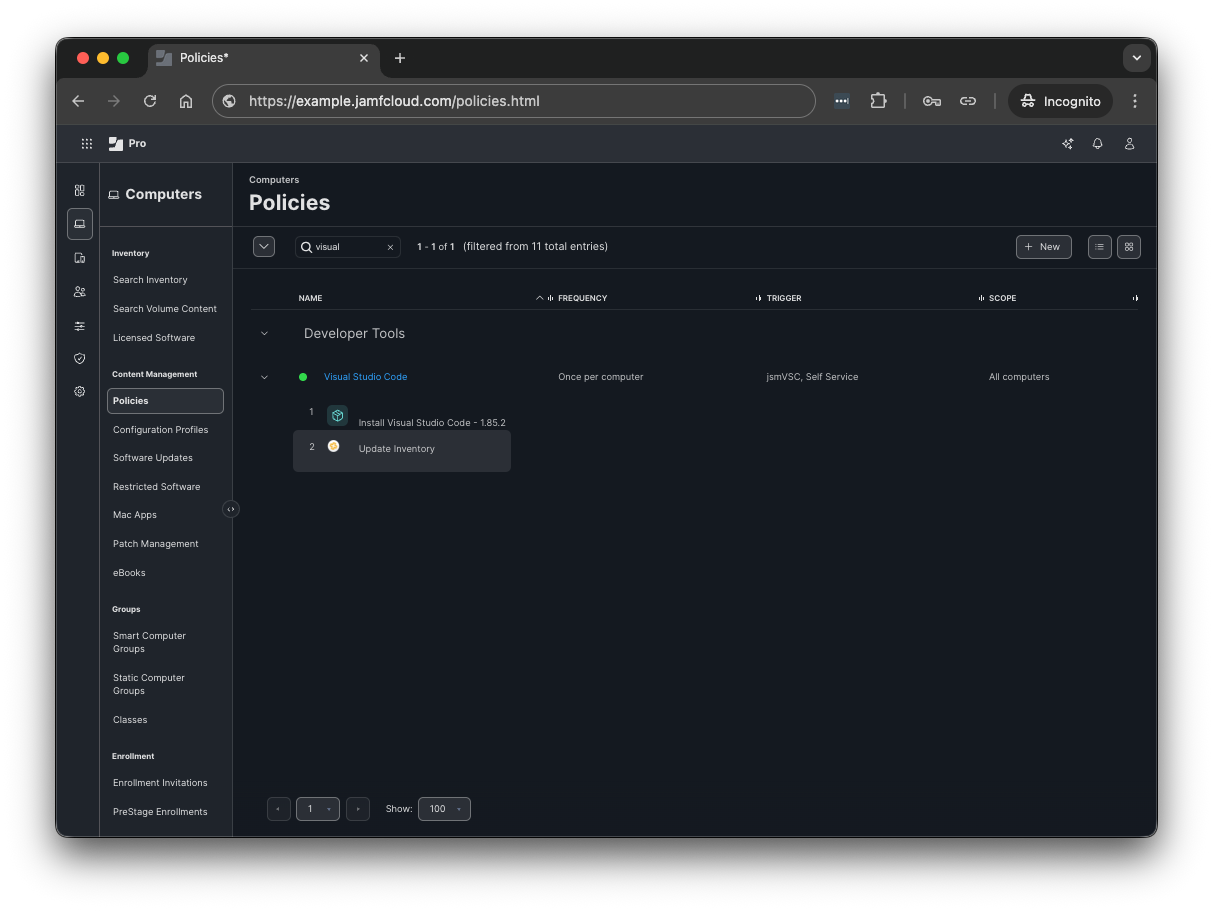Image resolution: width=1213 pixels, height=911 pixels.
Task: Switch to list view
Action: (x=1100, y=247)
